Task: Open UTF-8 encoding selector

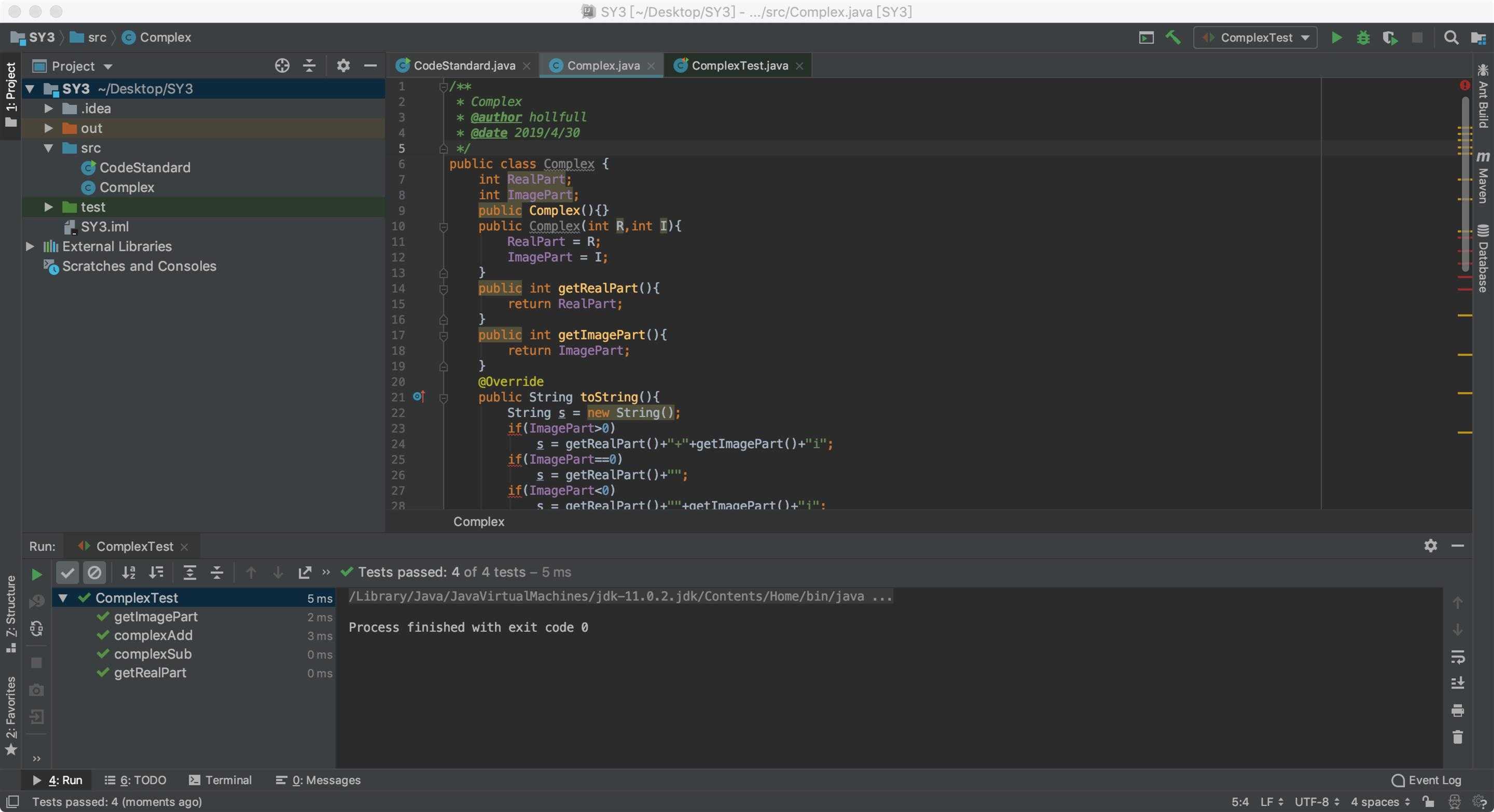Action: [1317, 802]
